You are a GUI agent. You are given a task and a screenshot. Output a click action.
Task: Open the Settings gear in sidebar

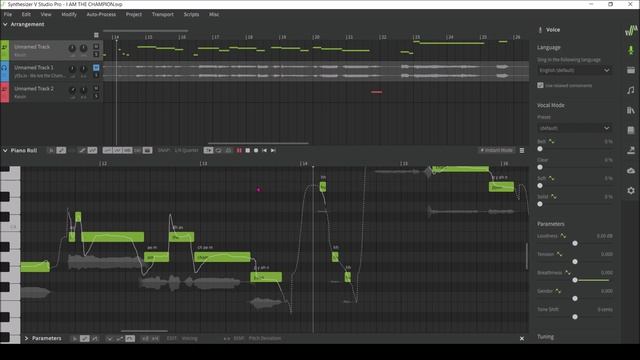631,191
